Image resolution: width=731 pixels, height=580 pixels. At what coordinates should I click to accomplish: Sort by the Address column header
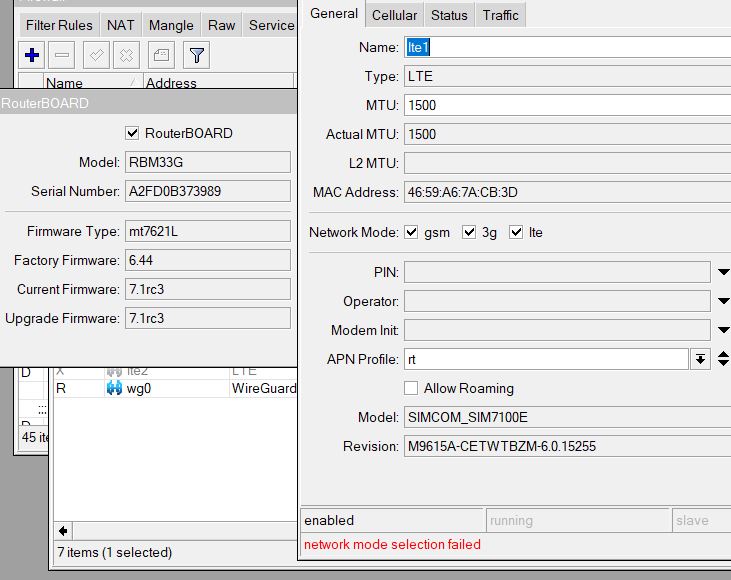click(218, 82)
